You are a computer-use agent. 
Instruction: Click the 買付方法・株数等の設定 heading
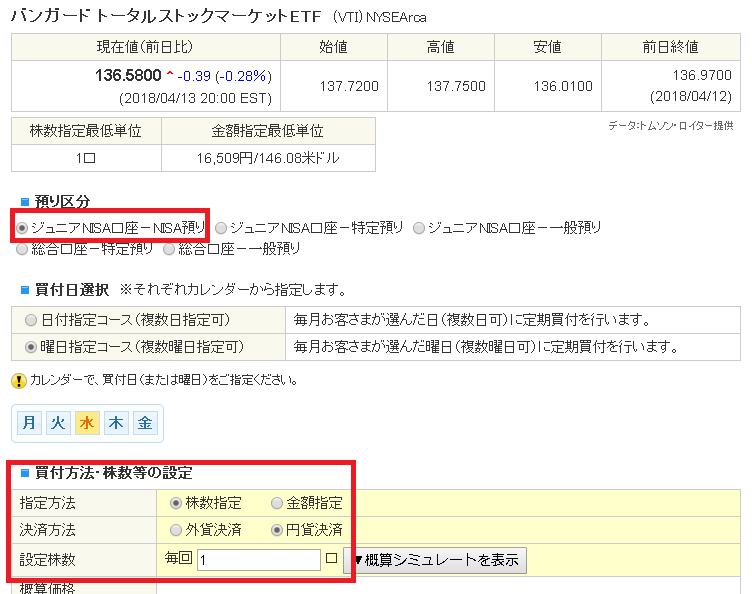click(114, 473)
